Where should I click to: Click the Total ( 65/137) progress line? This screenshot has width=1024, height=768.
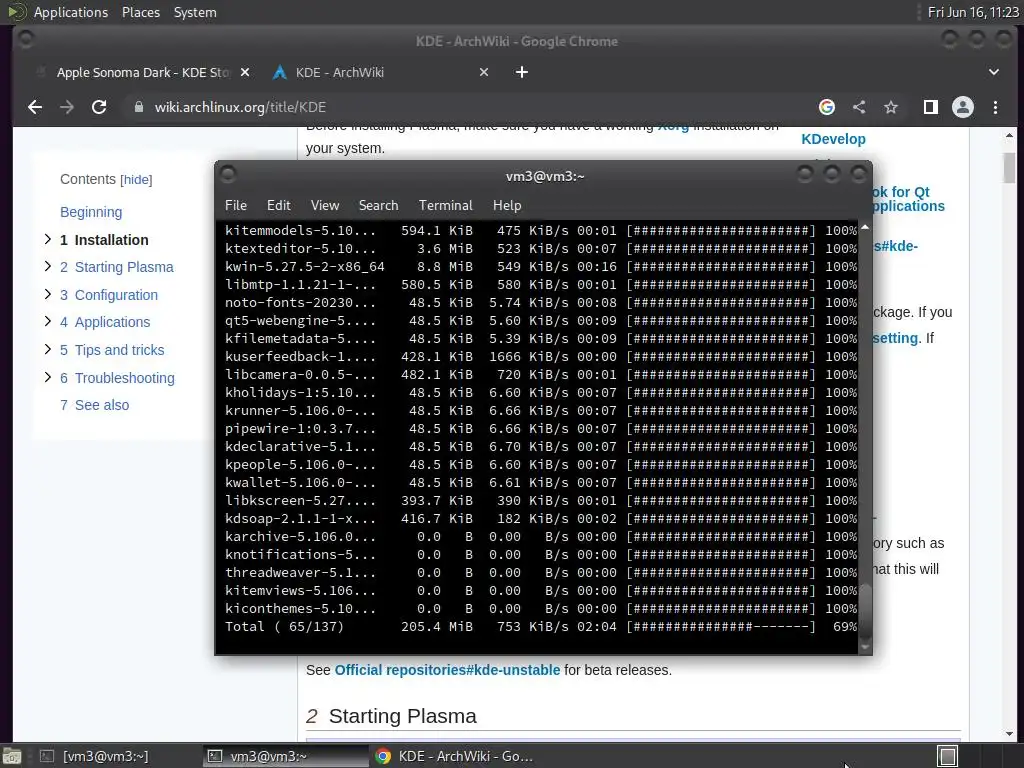coord(541,626)
